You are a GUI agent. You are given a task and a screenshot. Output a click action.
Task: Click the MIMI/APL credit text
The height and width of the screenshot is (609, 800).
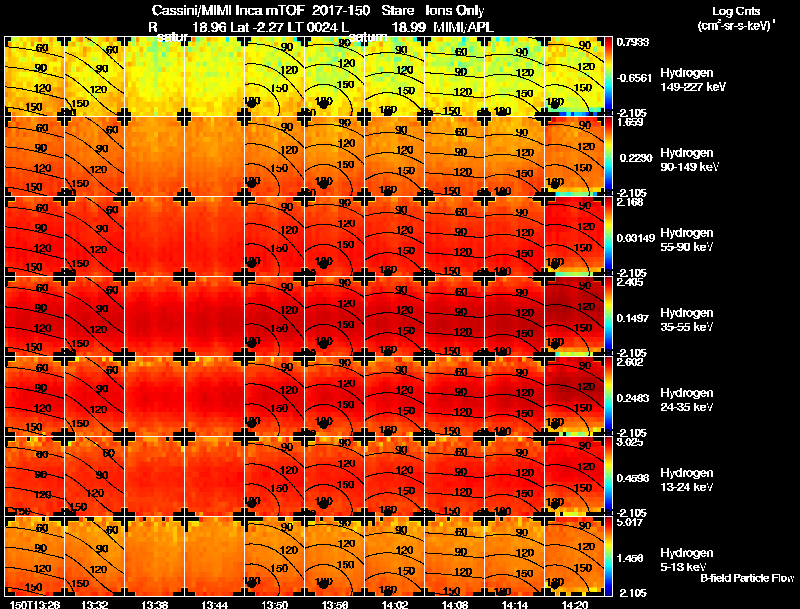tap(463, 28)
